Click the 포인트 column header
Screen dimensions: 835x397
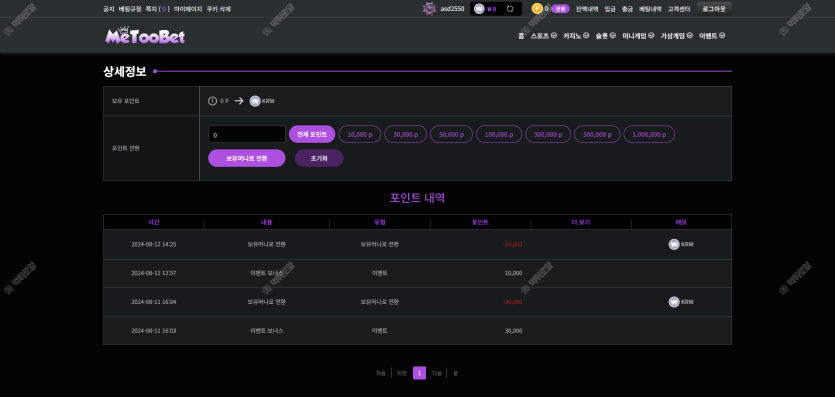pos(480,222)
